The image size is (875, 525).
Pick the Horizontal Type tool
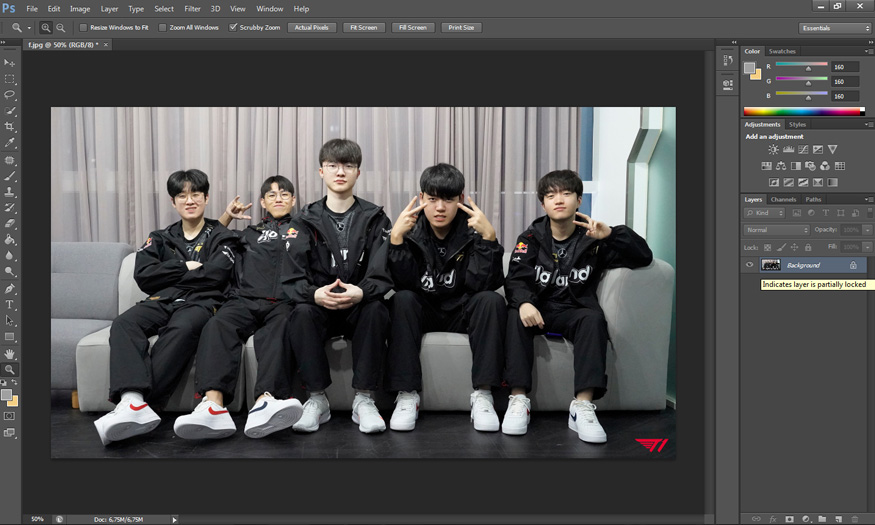(x=10, y=304)
